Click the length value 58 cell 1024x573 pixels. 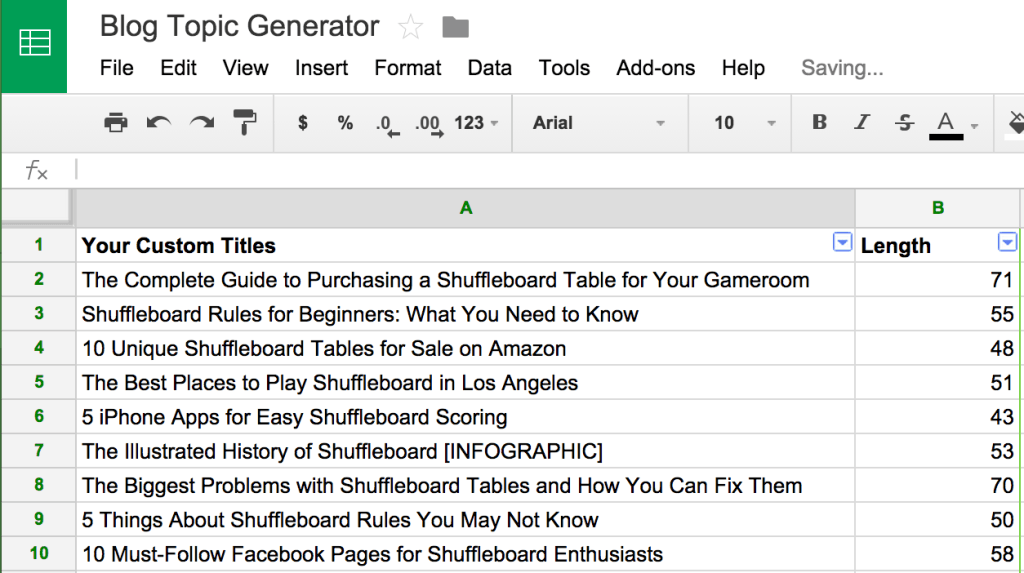[937, 554]
